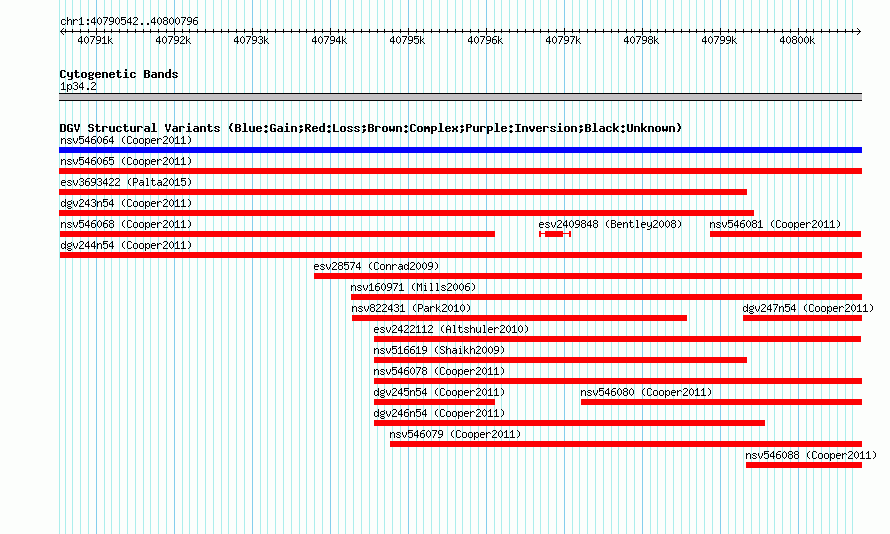Click the dgv246n54 red variant bar

569,423
